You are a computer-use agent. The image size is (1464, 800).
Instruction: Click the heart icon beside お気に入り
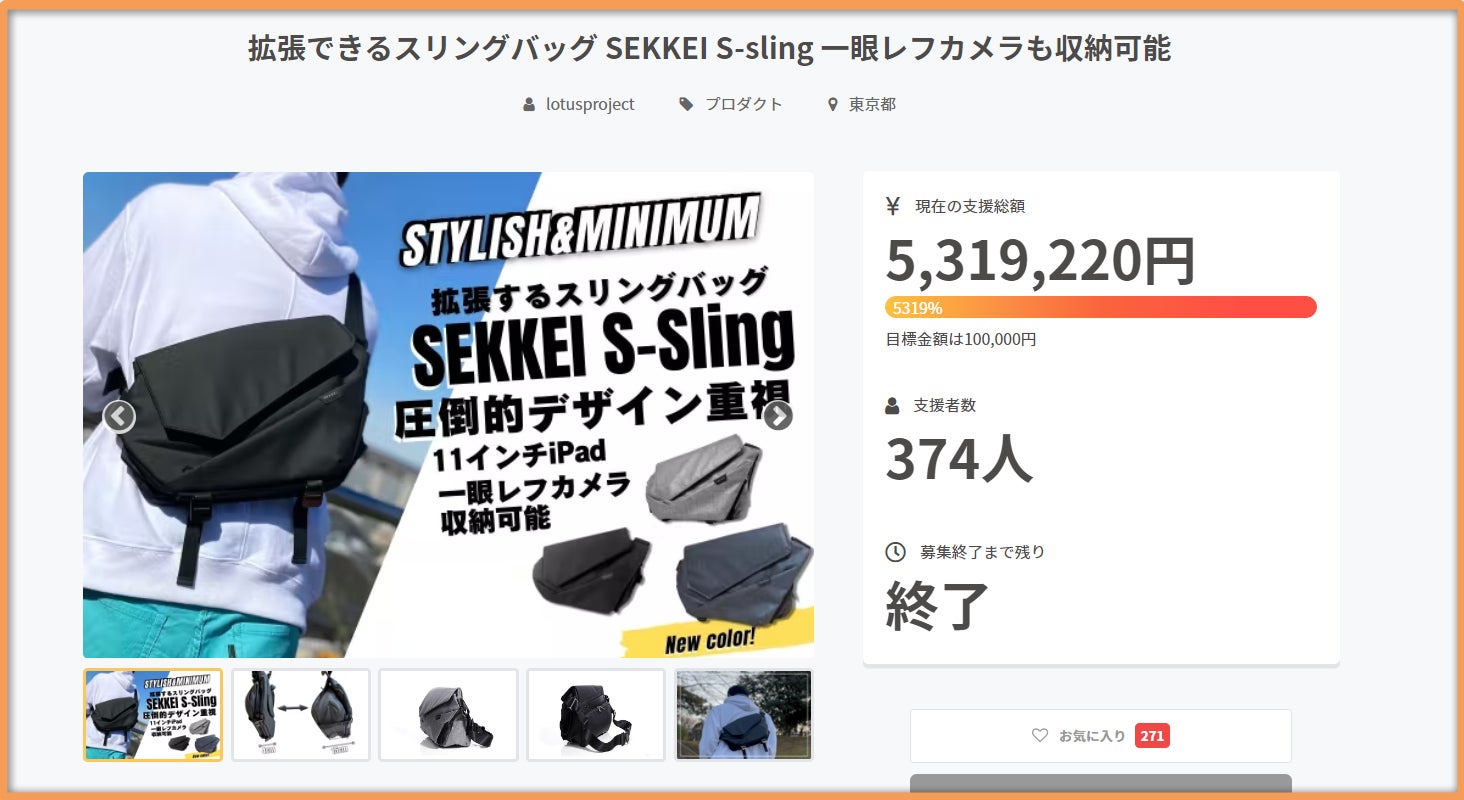[1040, 735]
